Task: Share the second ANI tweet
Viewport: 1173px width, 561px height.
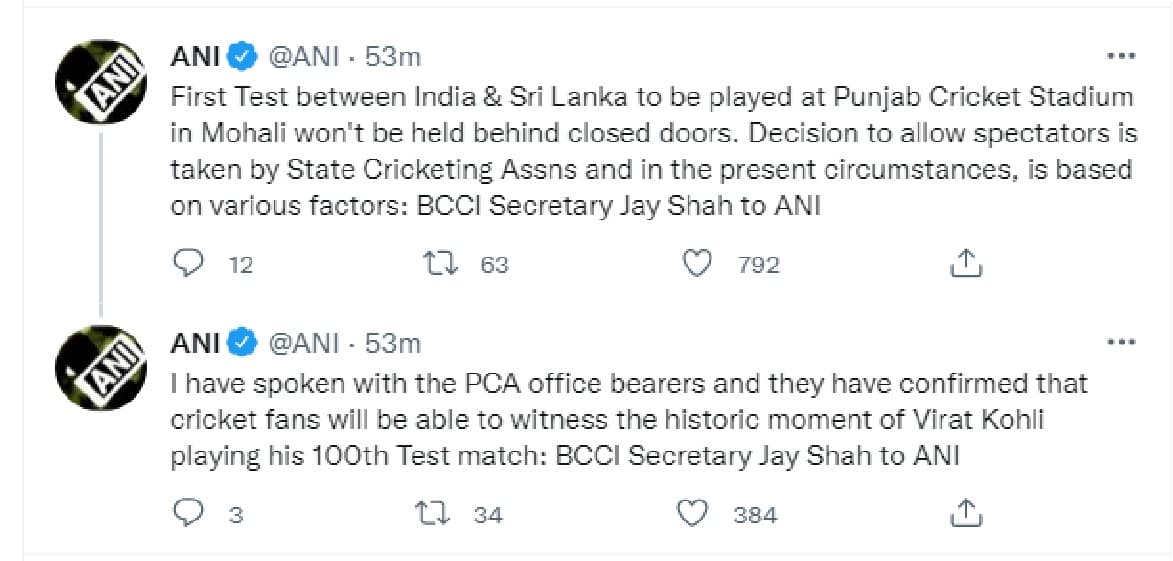Action: (965, 514)
